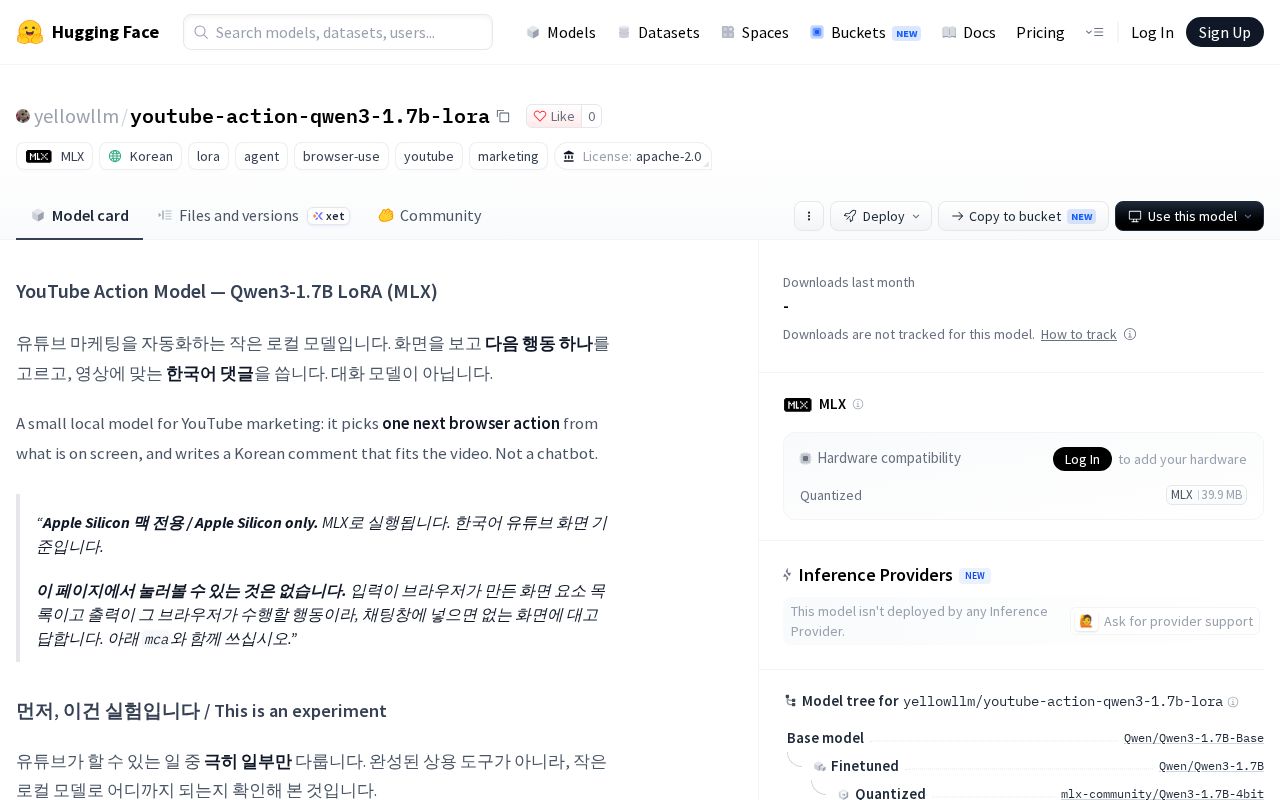
Task: Click Log In for hardware compatibility
Action: pos(1082,459)
